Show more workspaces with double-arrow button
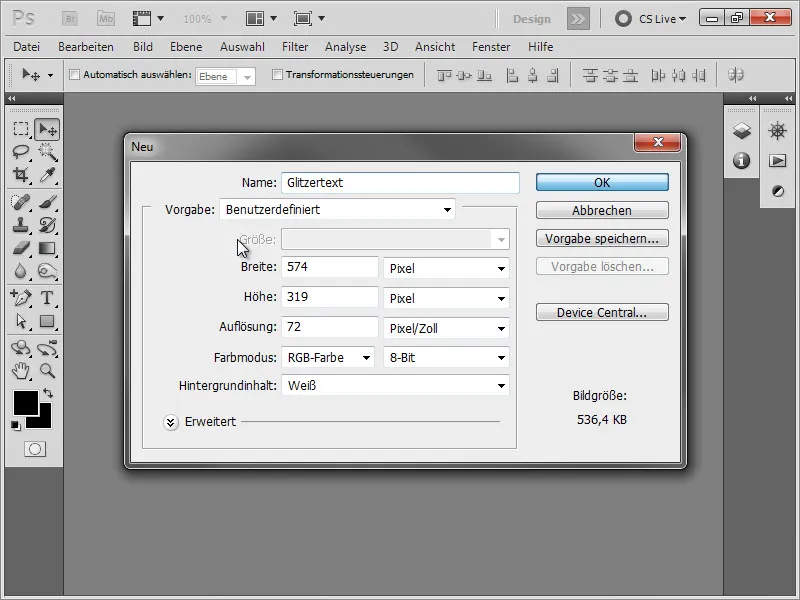The image size is (800, 600). [x=578, y=19]
